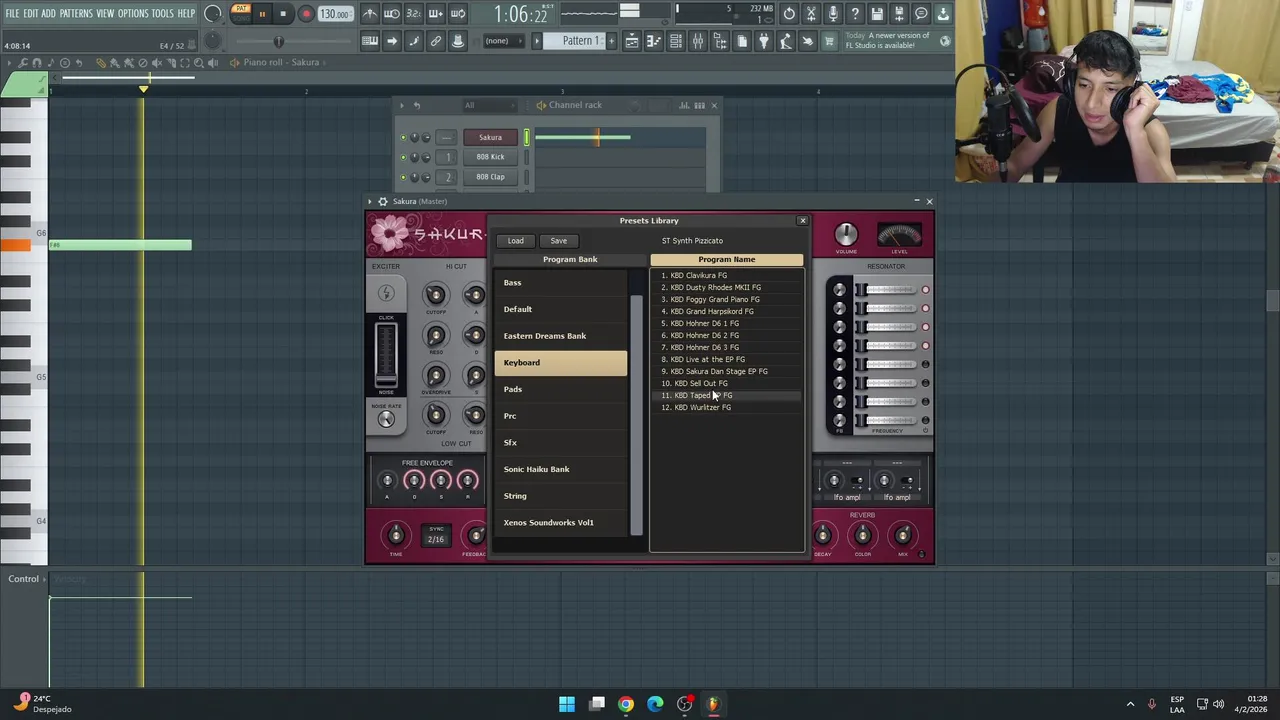Select the Sakura channel in Channel rack
This screenshot has height=720, width=1280.
[490, 137]
